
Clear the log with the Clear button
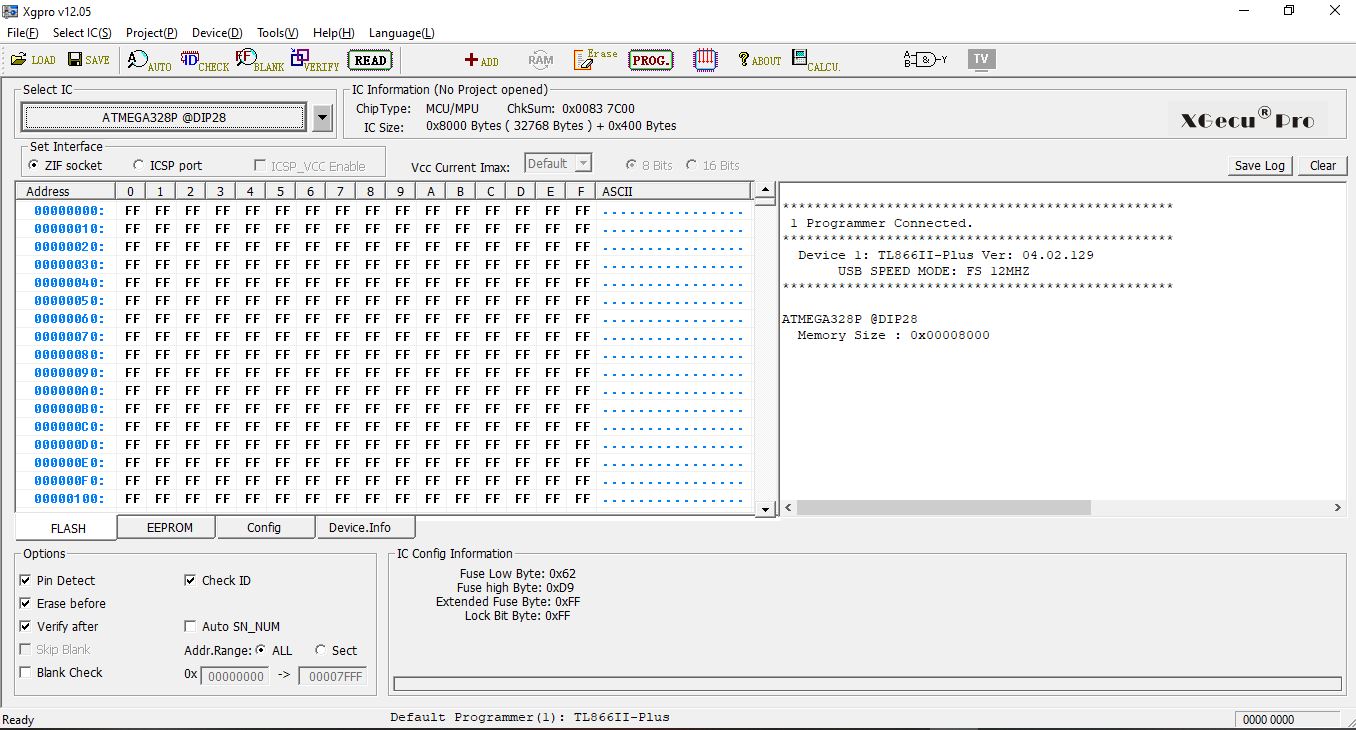point(1323,166)
